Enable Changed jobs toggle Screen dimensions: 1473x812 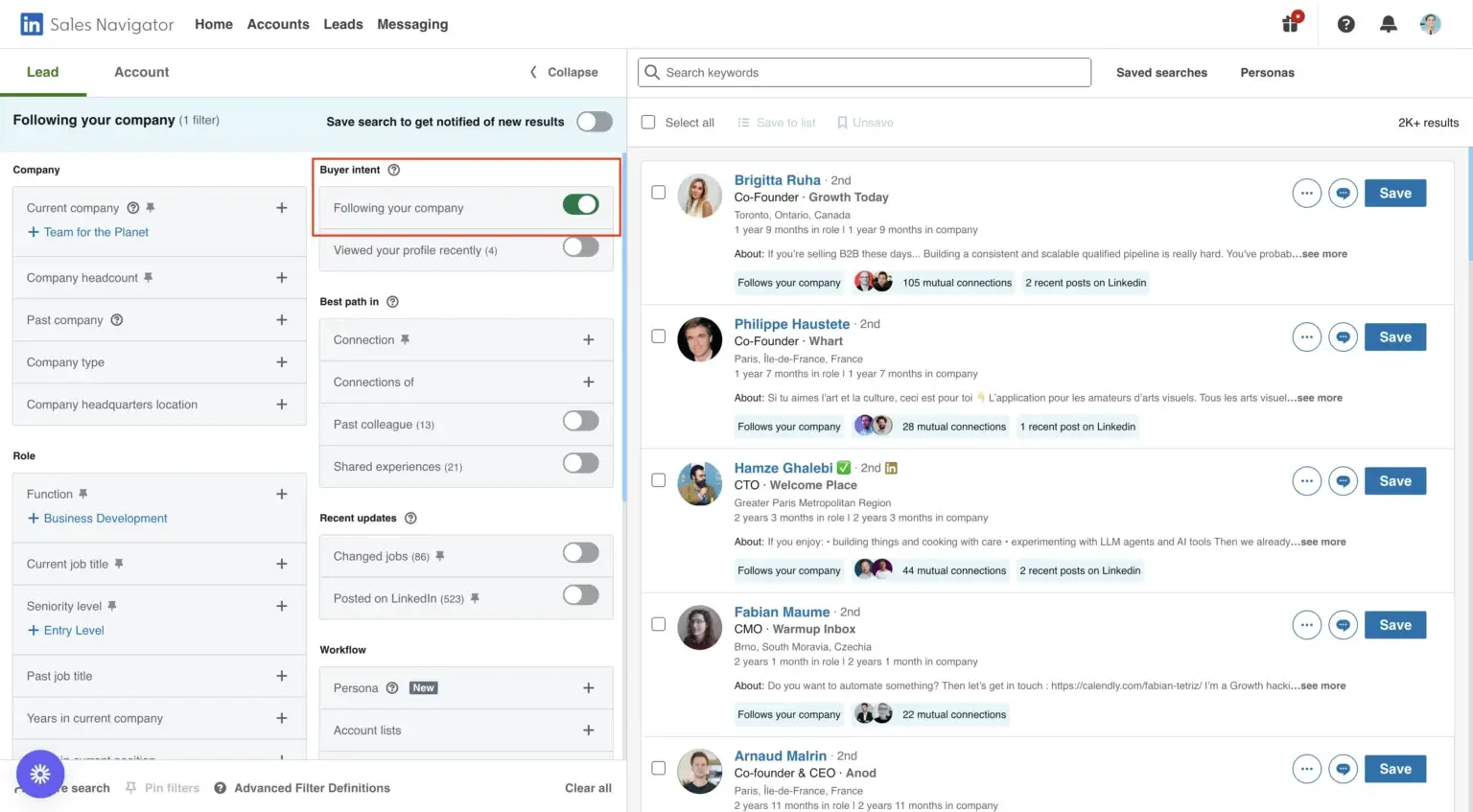[x=580, y=553]
